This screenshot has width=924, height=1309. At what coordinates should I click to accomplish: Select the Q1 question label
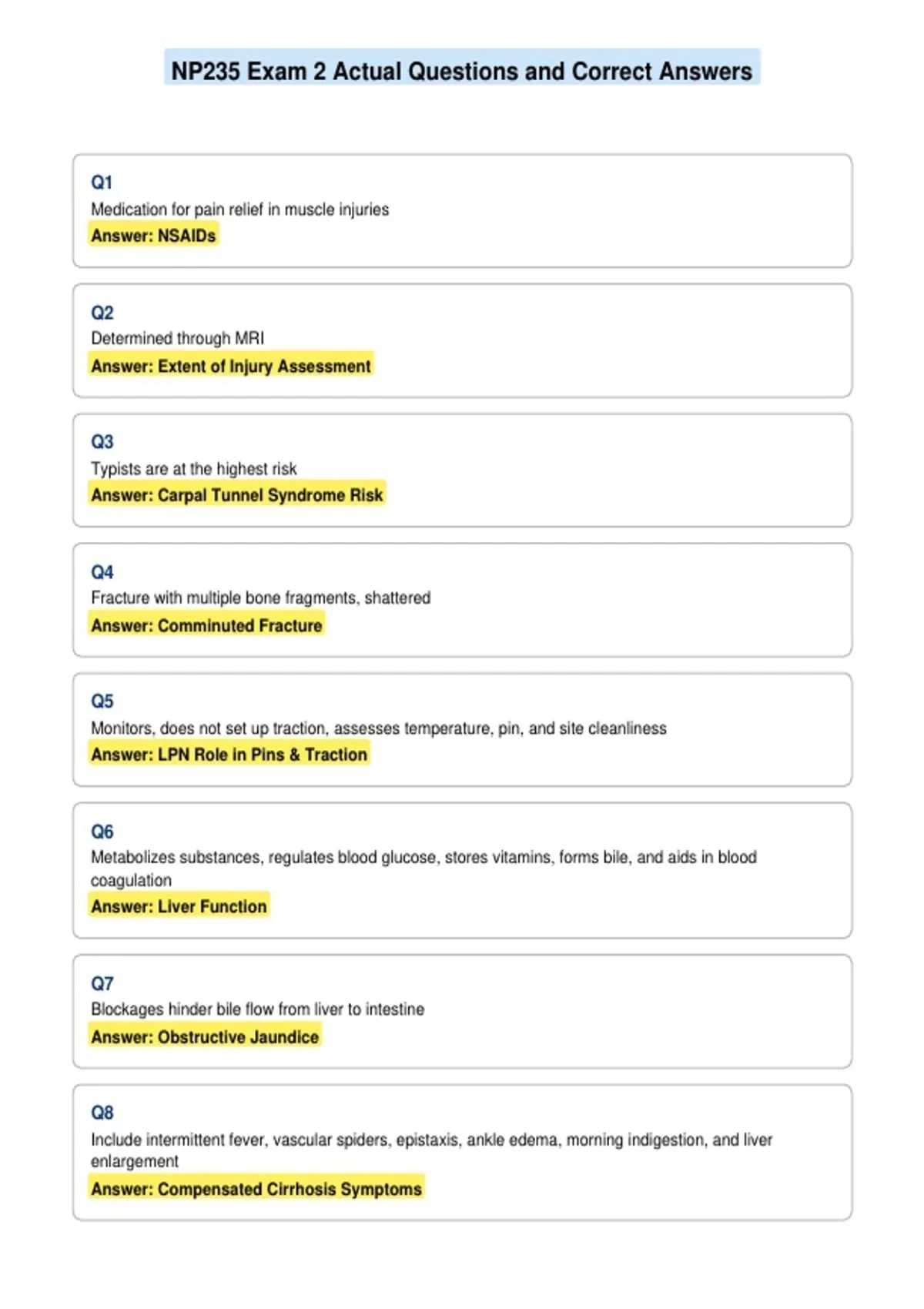(102, 182)
